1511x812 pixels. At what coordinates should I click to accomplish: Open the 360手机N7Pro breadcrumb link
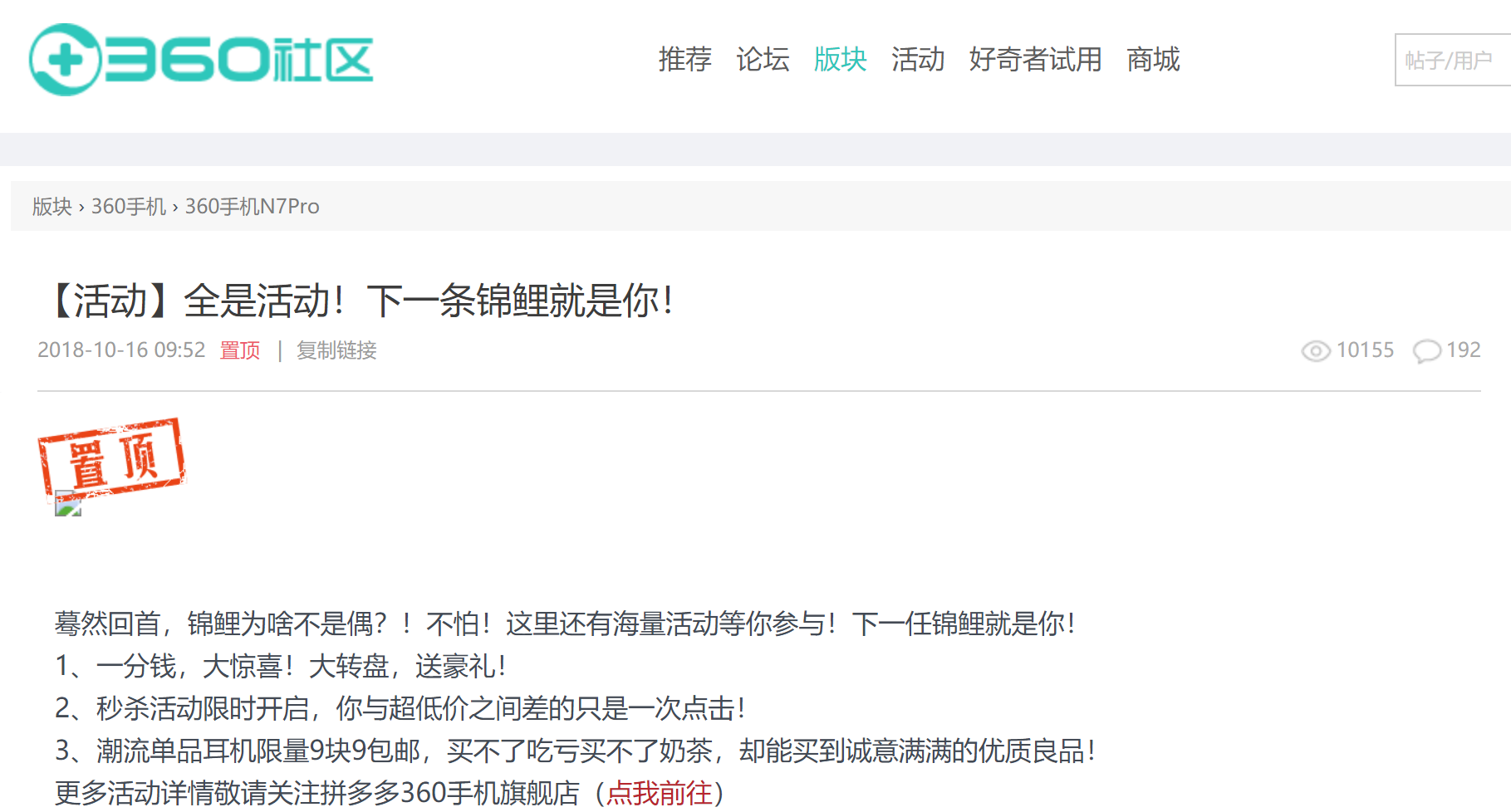click(x=252, y=207)
